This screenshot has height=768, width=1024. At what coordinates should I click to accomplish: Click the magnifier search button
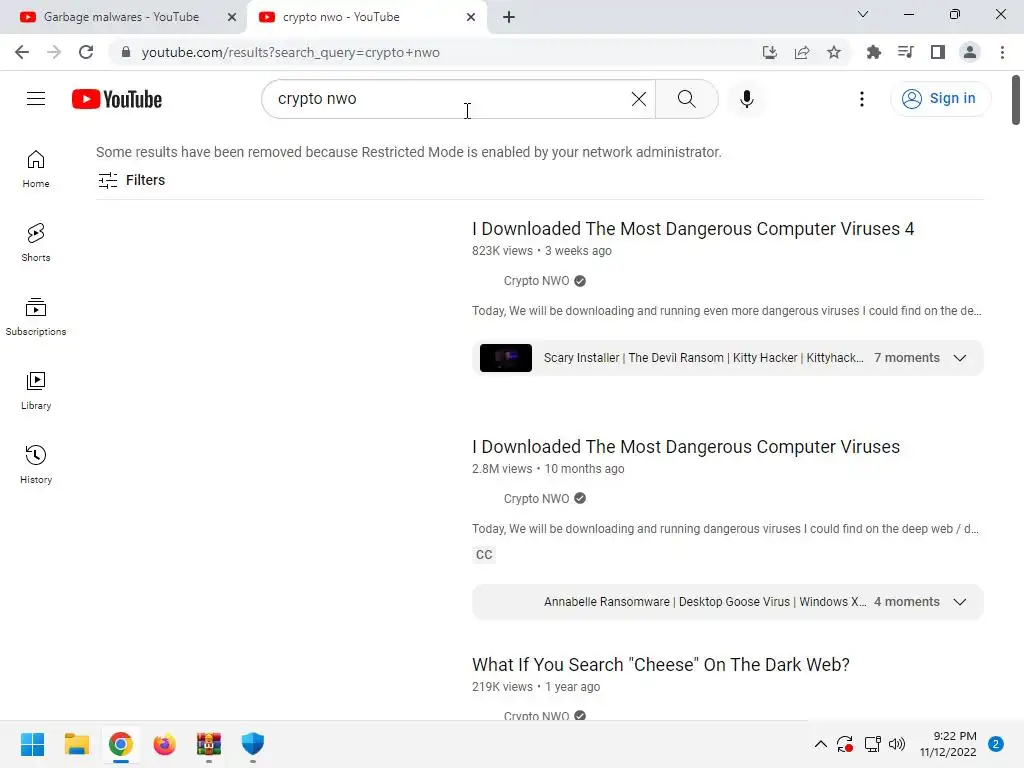pos(686,99)
